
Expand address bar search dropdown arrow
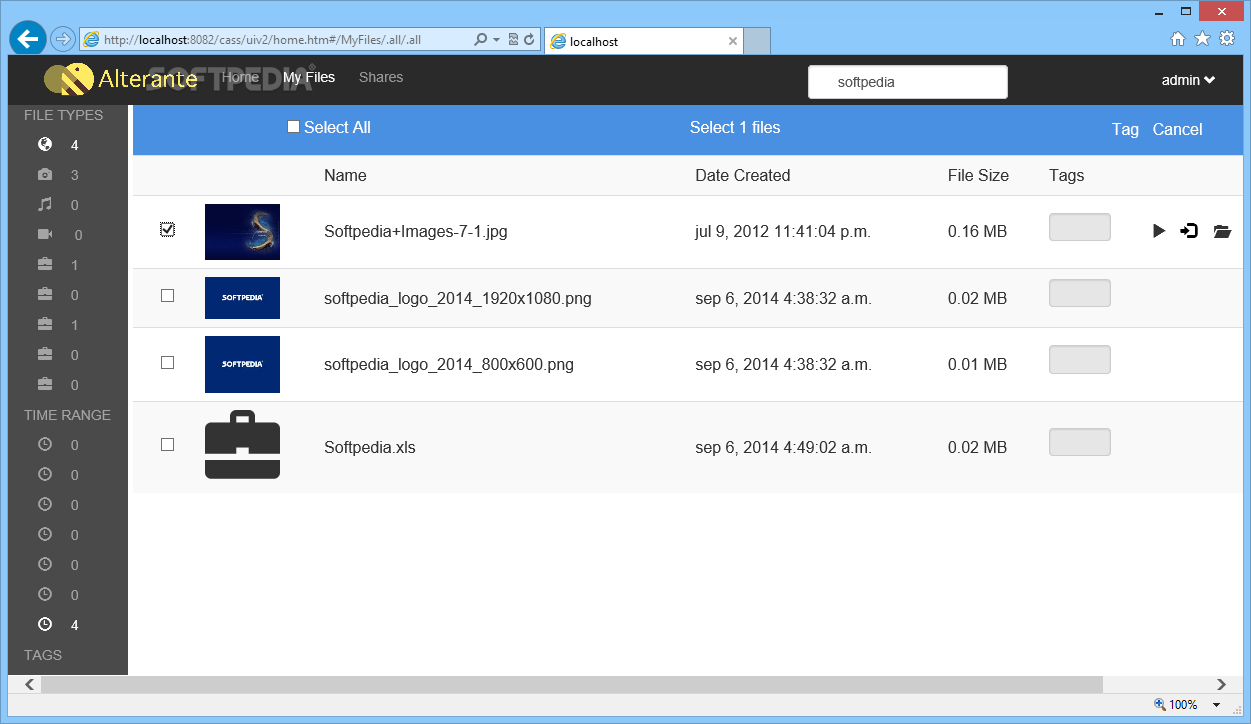(496, 40)
